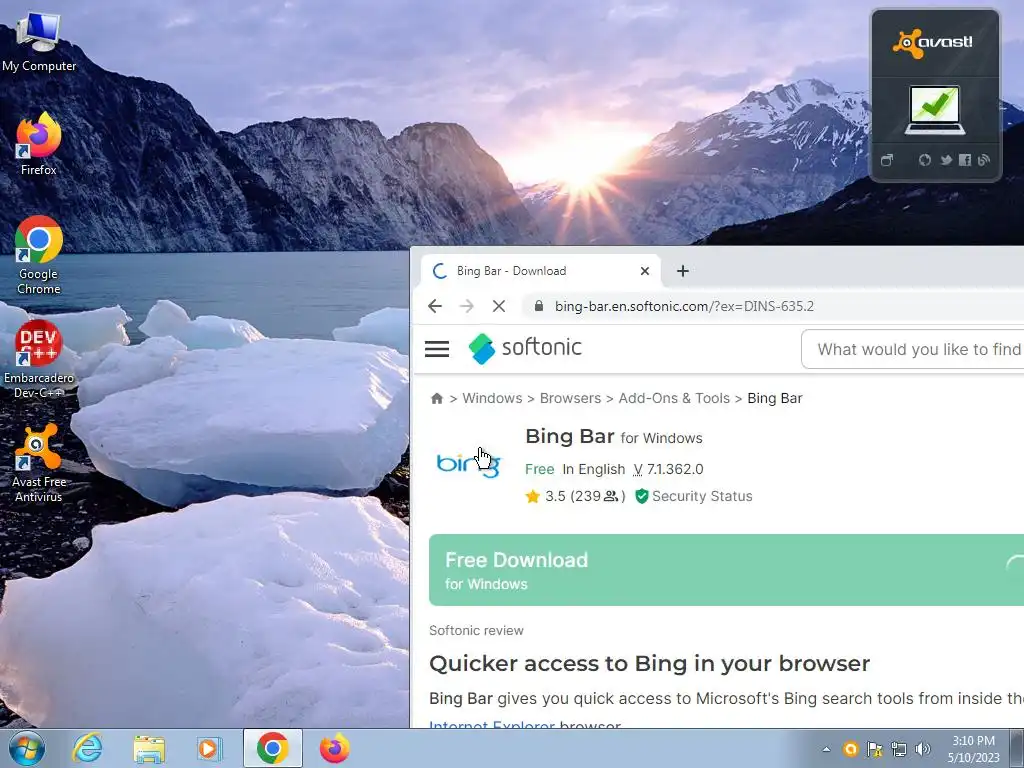This screenshot has height=768, width=1024.
Task: Click the Softonic logo
Action: [x=525, y=347]
